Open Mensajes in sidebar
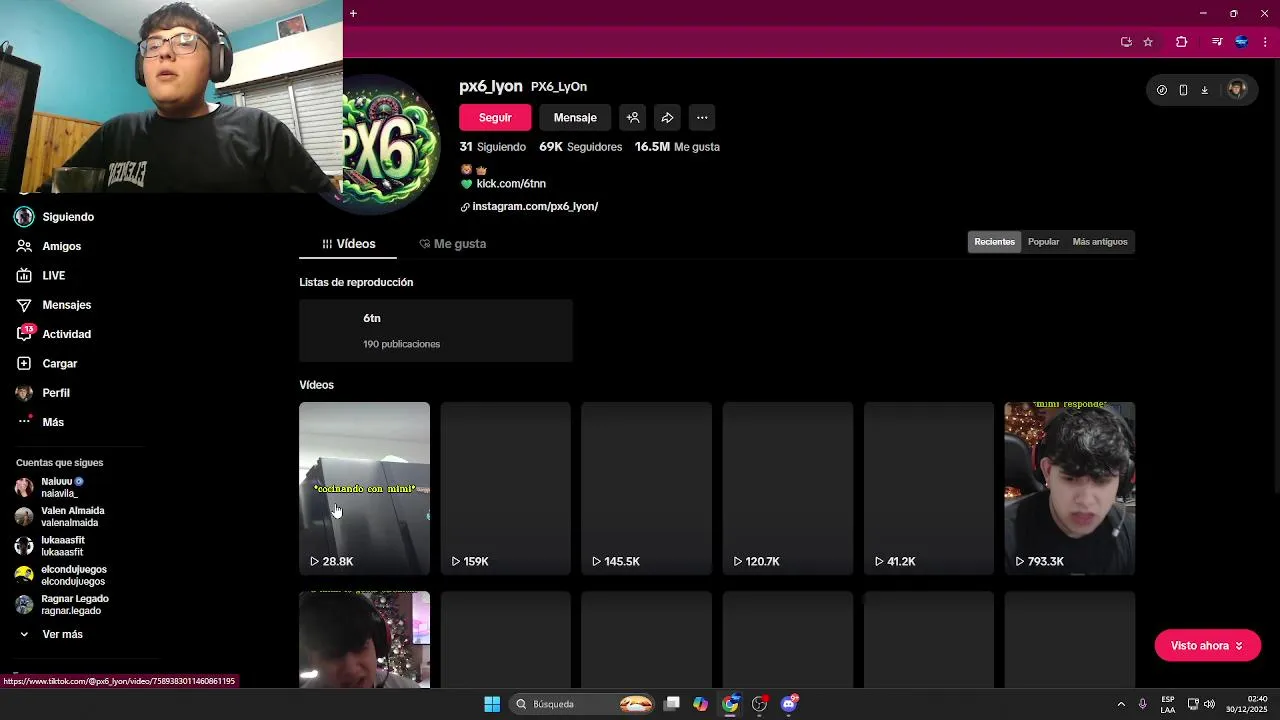Screen dimensions: 1280x720 (54, 305)
